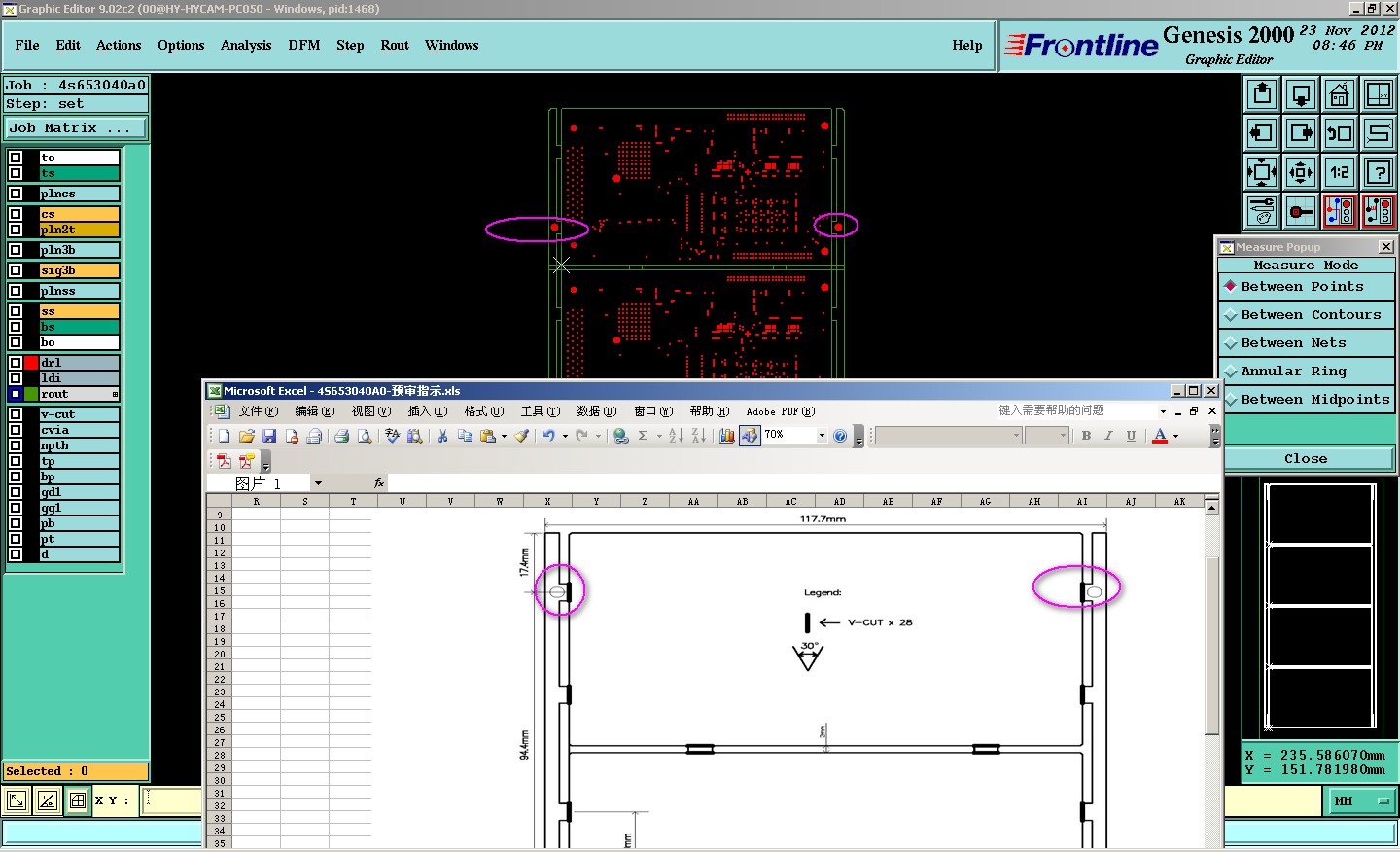Screen dimensions: 1400x852
Task: Click the green color swatch of rout layer
Action: coord(31,394)
